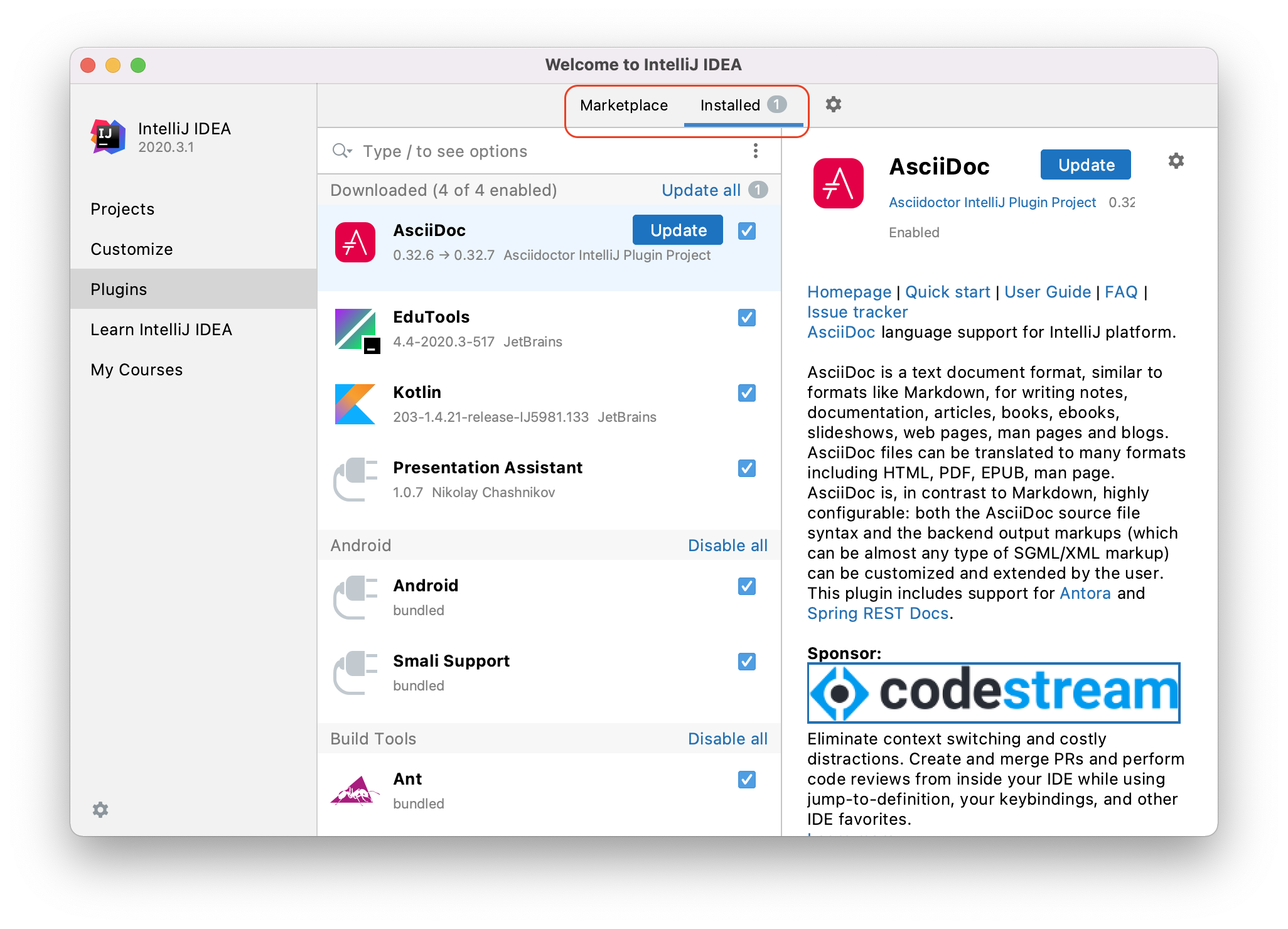This screenshot has width=1288, height=929.
Task: Click the Presentation Assistant plug icon
Action: pyautogui.click(x=355, y=480)
